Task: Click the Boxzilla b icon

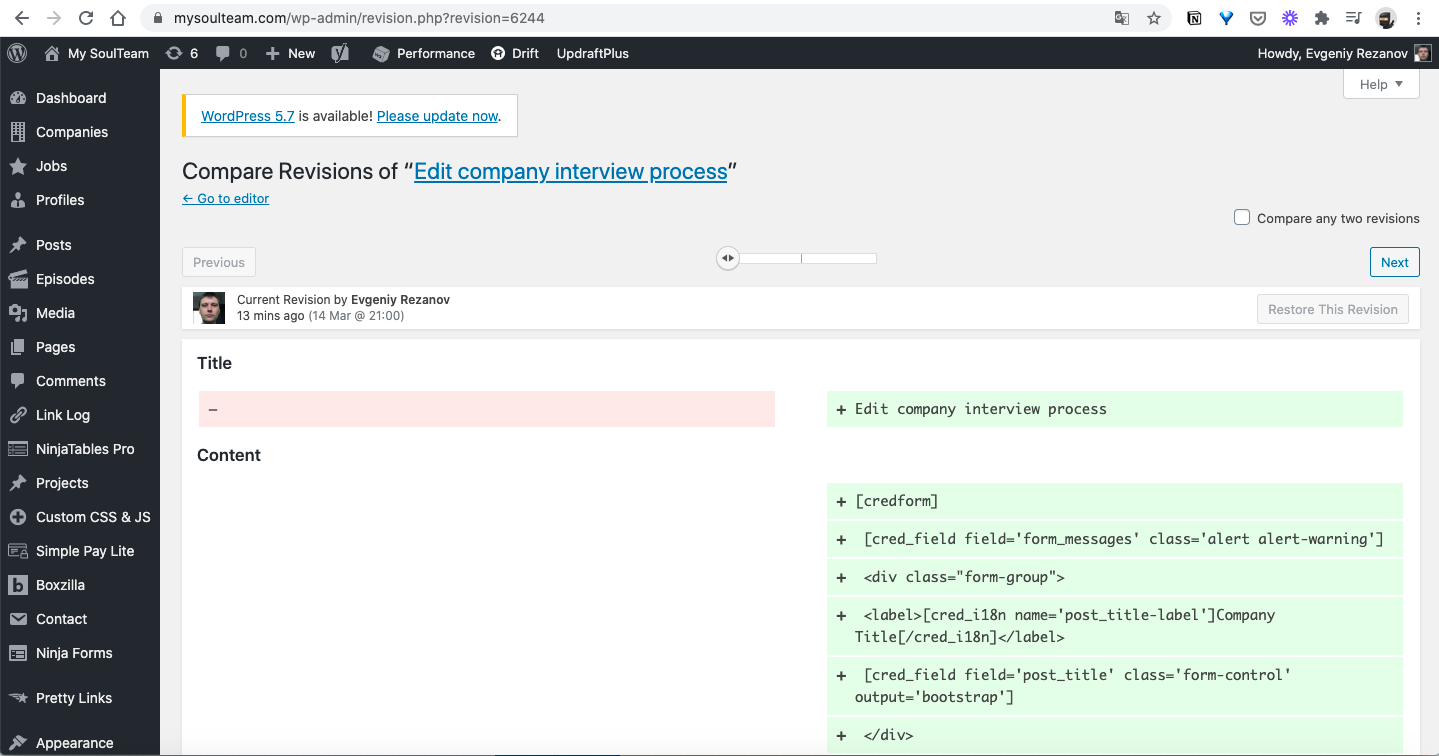Action: tap(18, 585)
